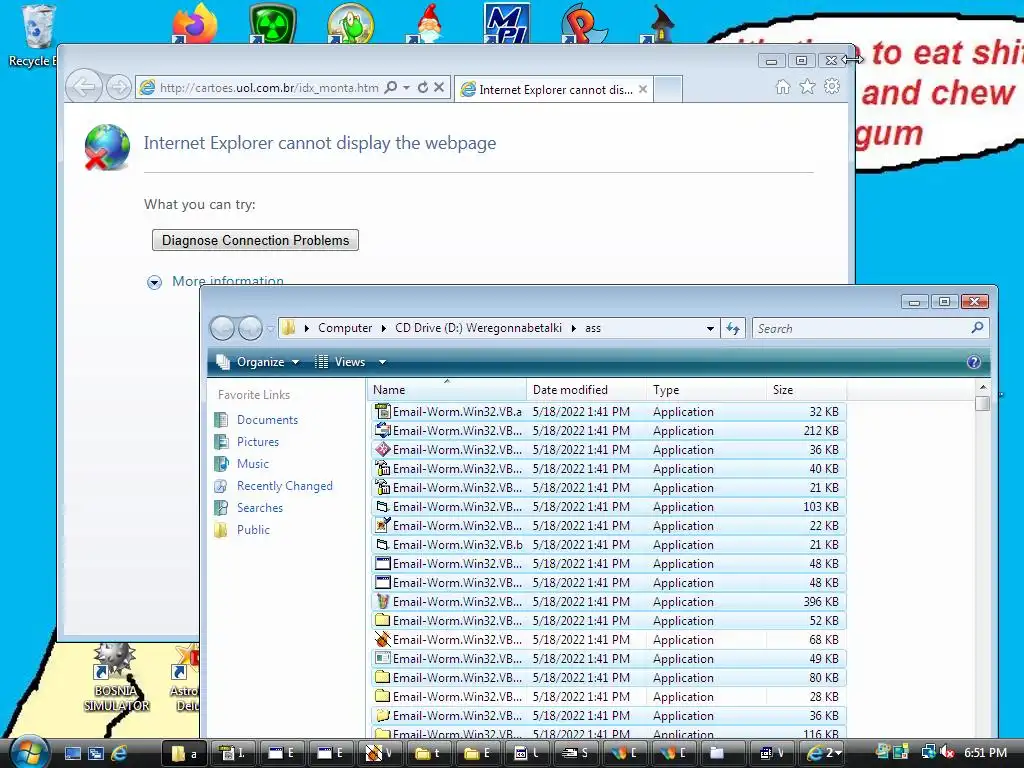The height and width of the screenshot is (768, 1024).
Task: Click Diagnose Connection Problems button
Action: tap(255, 240)
